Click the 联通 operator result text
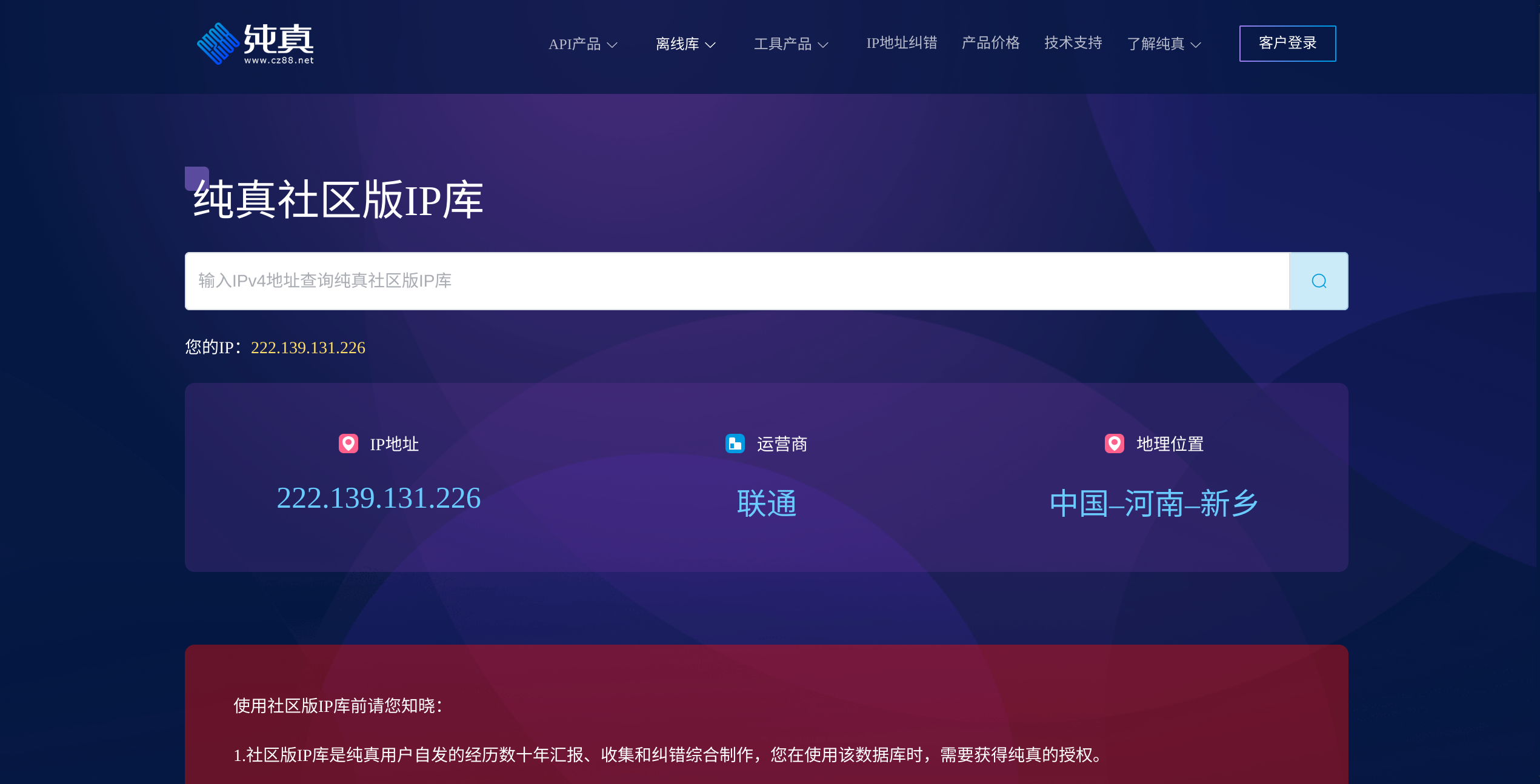Screen dimensions: 1540x784 pyautogui.click(x=766, y=503)
